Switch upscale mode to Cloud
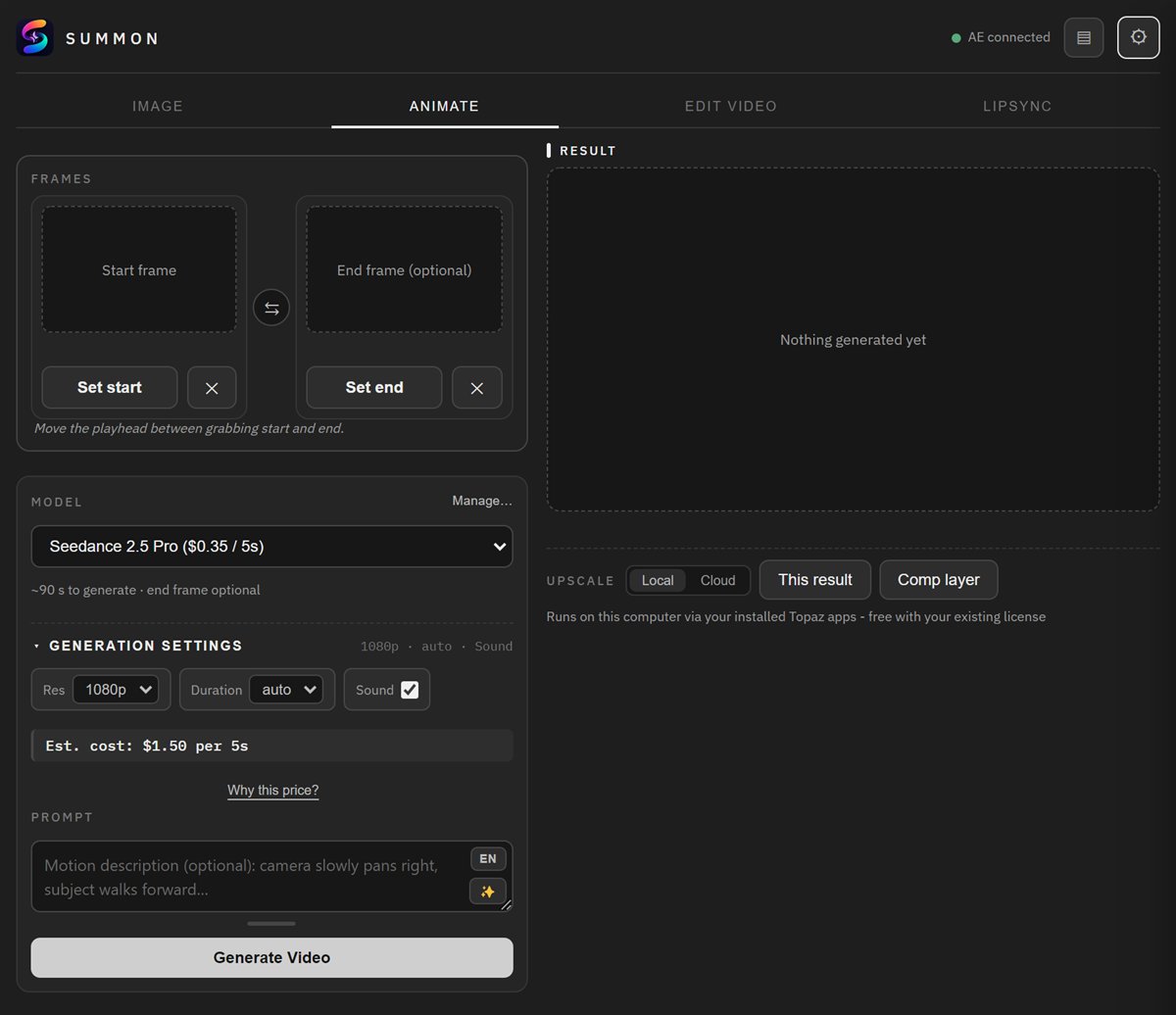 click(x=717, y=581)
